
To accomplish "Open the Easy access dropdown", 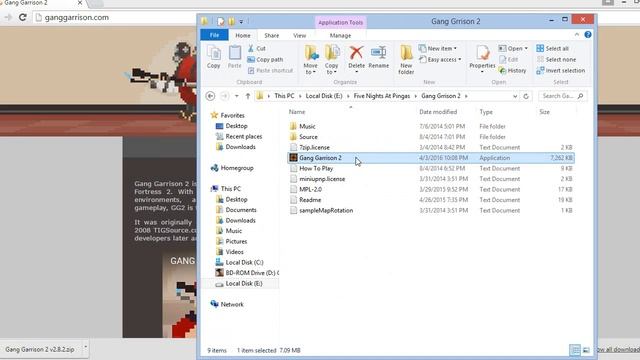I will (440, 59).
